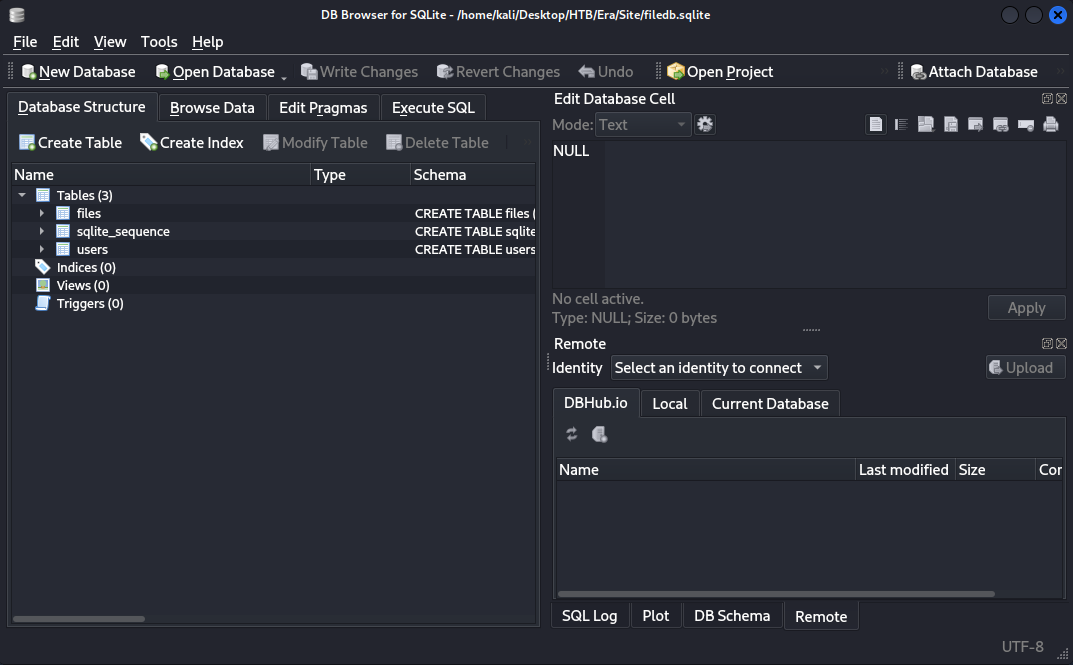This screenshot has width=1073, height=665.
Task: Collapse the Tables (3) tree group
Action: click(x=22, y=195)
